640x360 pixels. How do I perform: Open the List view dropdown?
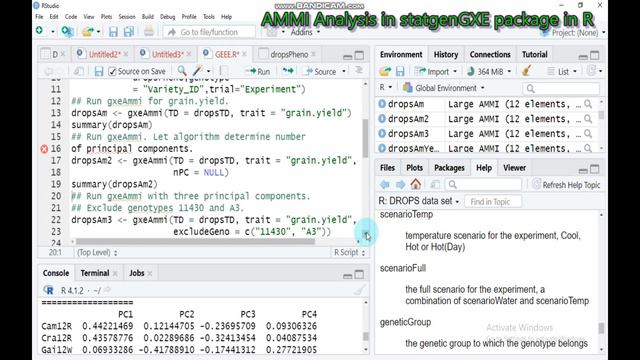[562, 72]
